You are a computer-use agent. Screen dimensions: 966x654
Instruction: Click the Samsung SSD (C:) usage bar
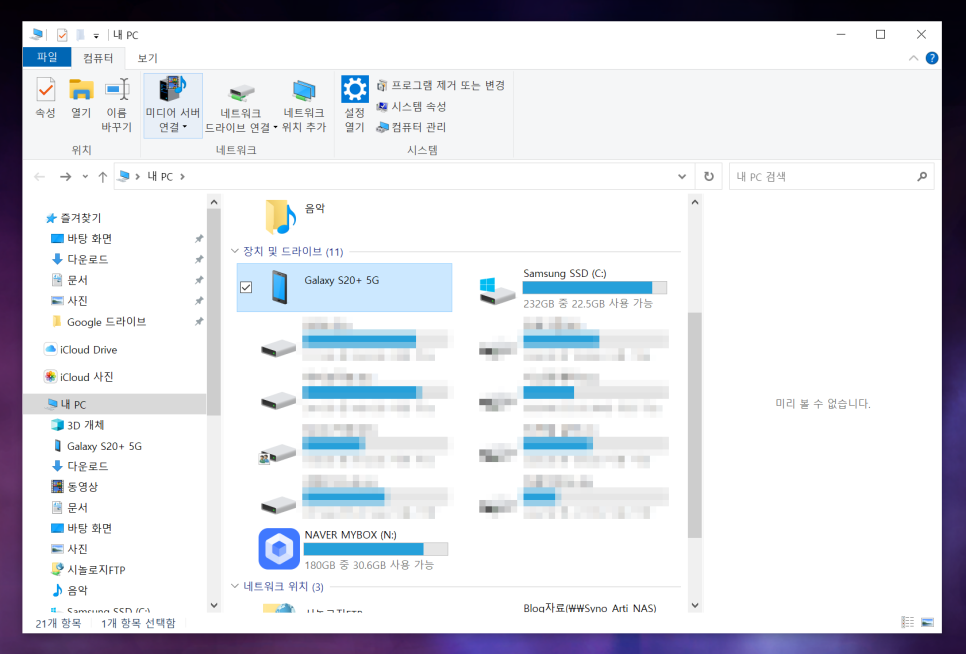click(x=595, y=288)
